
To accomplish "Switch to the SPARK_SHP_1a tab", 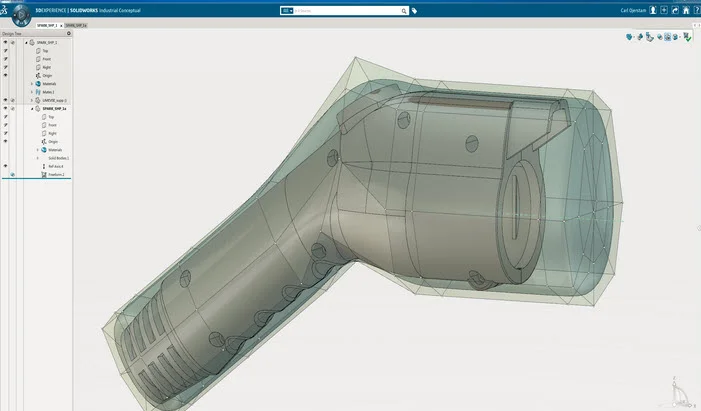I will click(x=76, y=24).
